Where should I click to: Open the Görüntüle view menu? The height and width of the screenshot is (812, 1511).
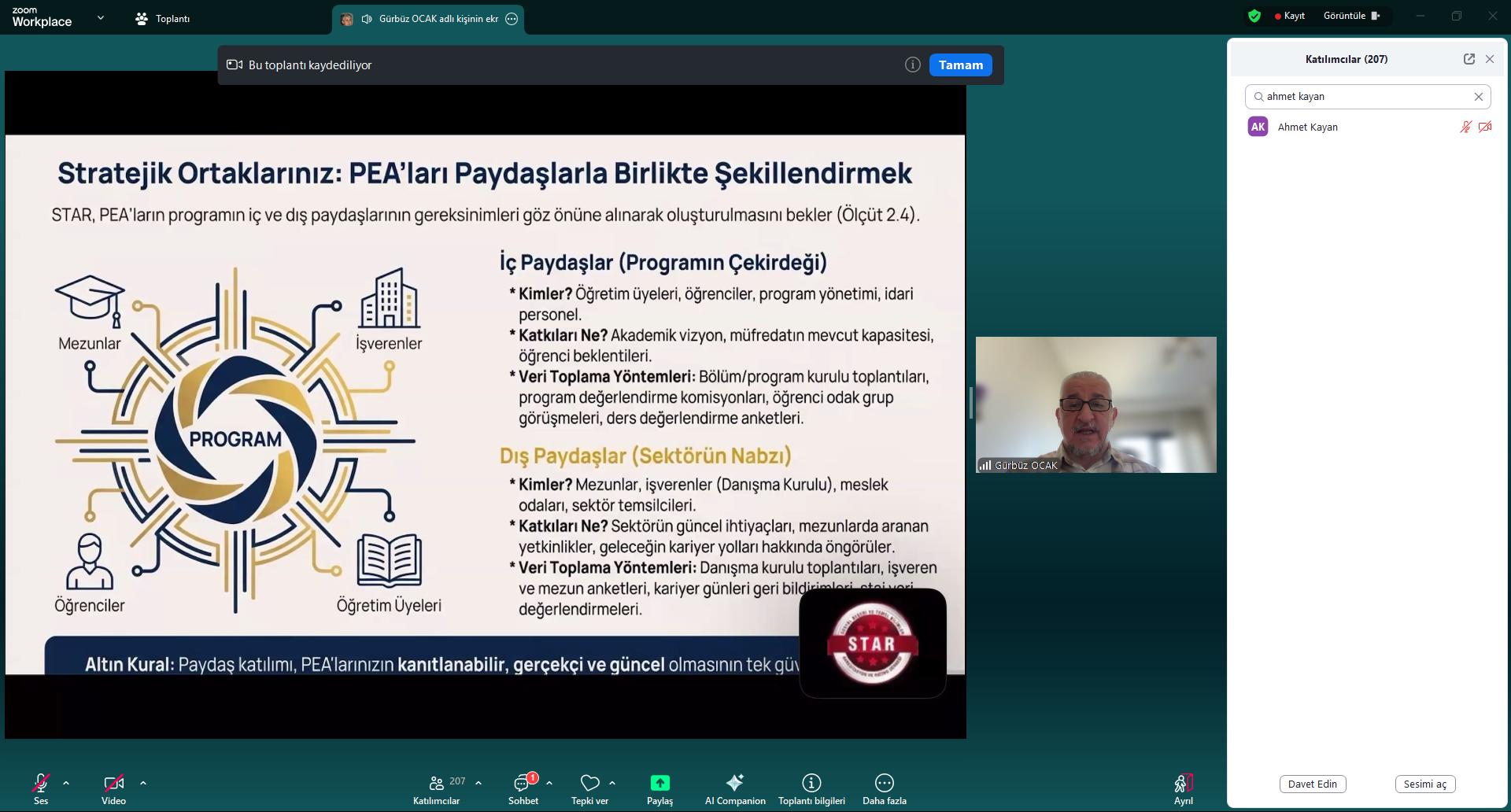tap(1351, 16)
